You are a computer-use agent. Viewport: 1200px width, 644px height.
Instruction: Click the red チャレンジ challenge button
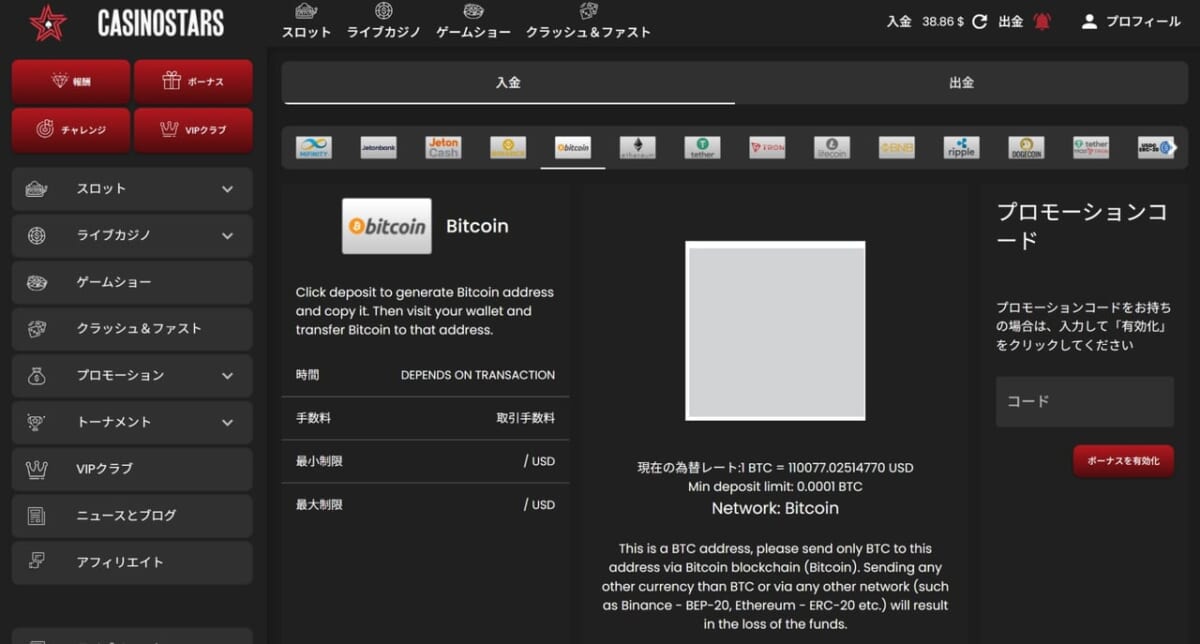(71, 130)
